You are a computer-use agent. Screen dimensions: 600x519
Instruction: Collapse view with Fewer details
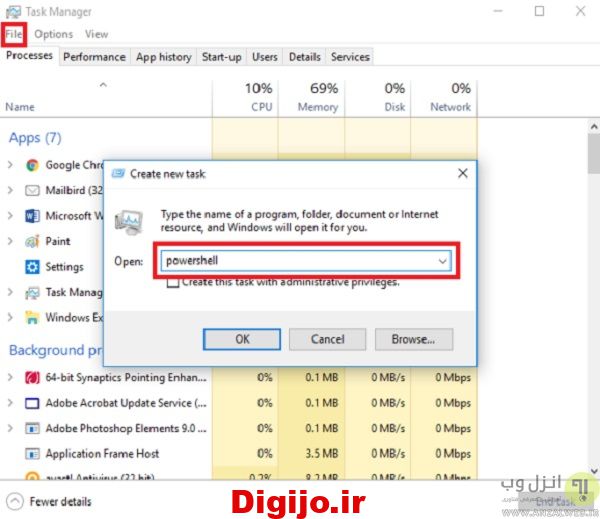click(x=49, y=501)
